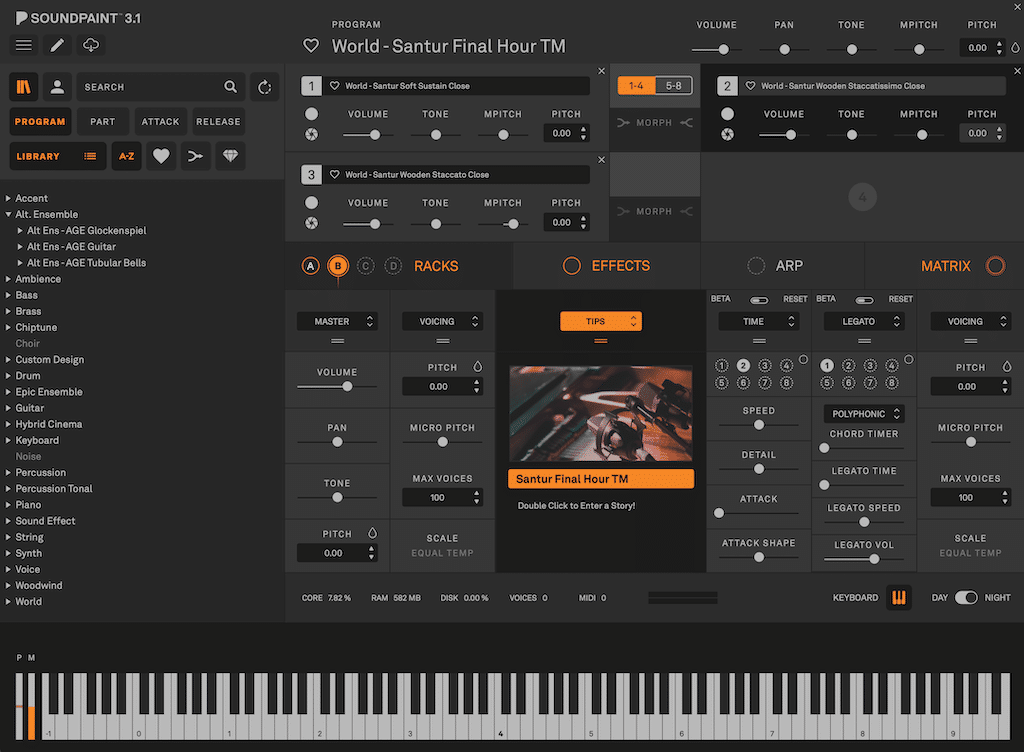This screenshot has height=752, width=1024.
Task: Open the hamburger main menu
Action: (24, 45)
